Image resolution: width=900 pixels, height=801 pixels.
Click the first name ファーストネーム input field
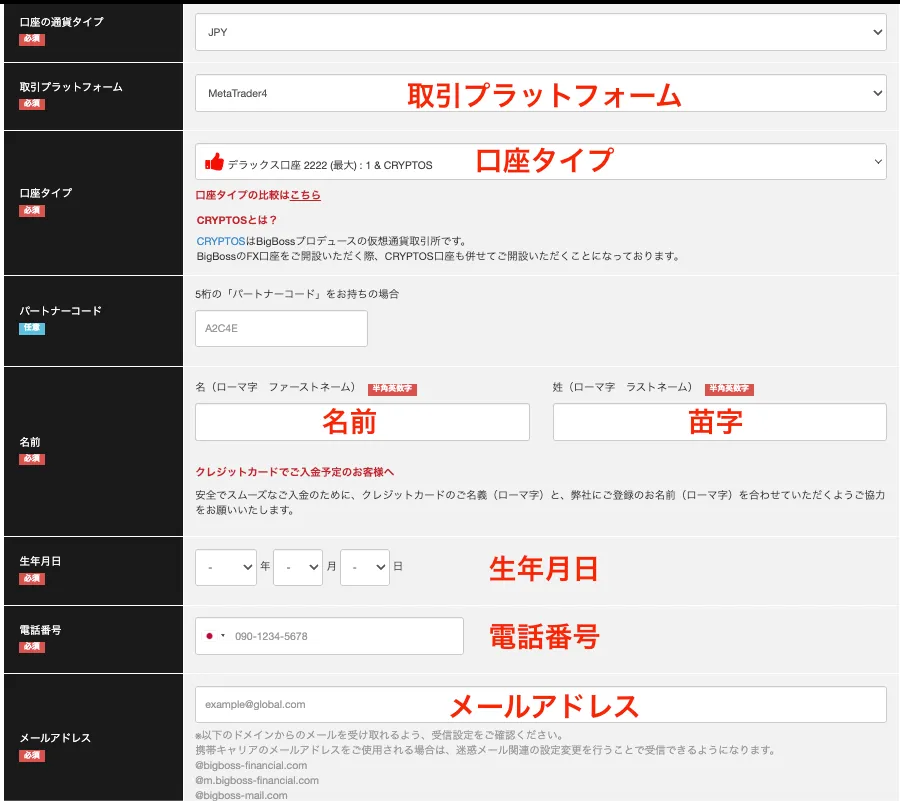(360, 421)
